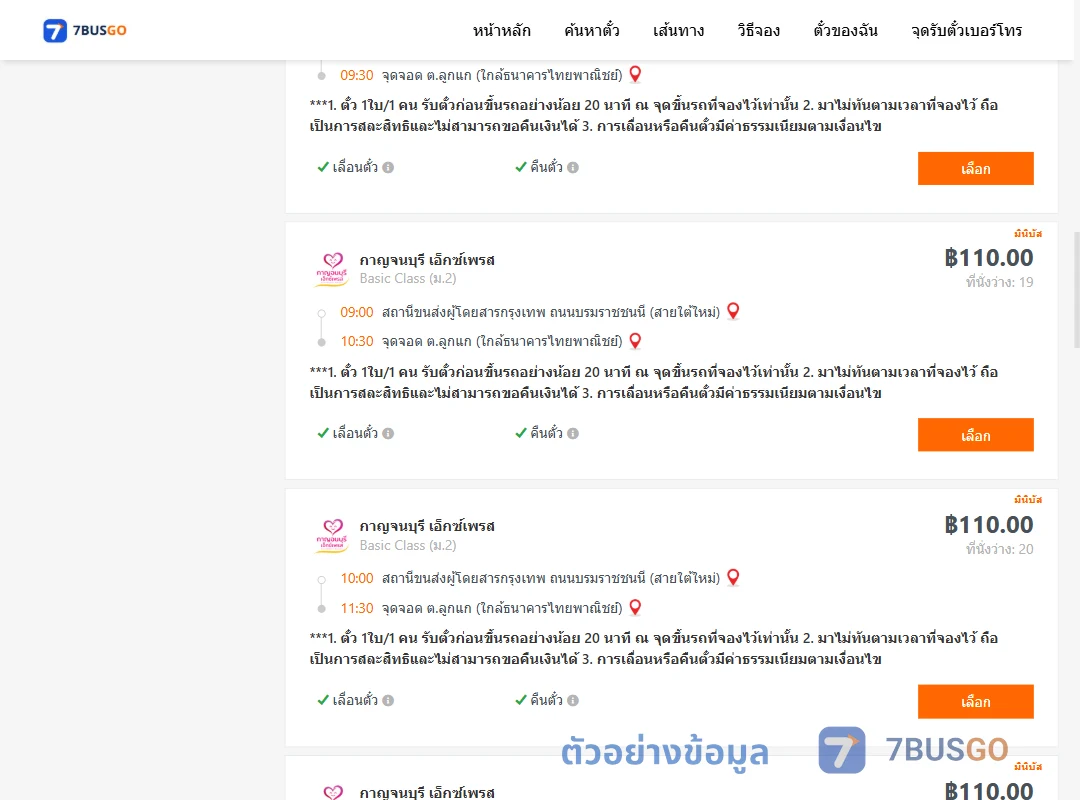Viewport: 1080px width, 800px height.
Task: Click มินิบัส tag on the 09:00 trip card
Action: pyautogui.click(x=1028, y=234)
